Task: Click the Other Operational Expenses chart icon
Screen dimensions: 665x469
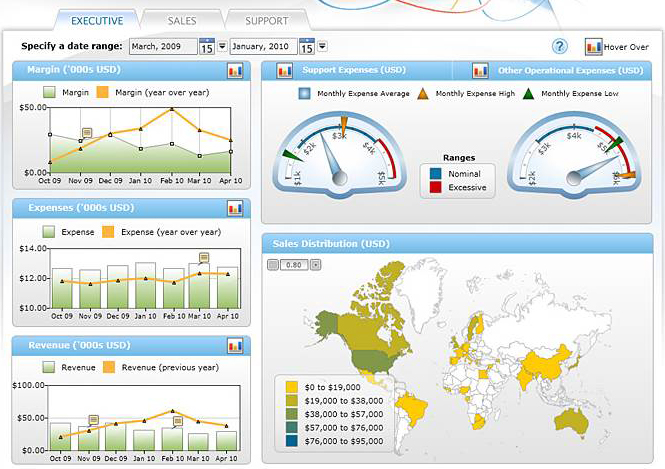Action: (480, 71)
